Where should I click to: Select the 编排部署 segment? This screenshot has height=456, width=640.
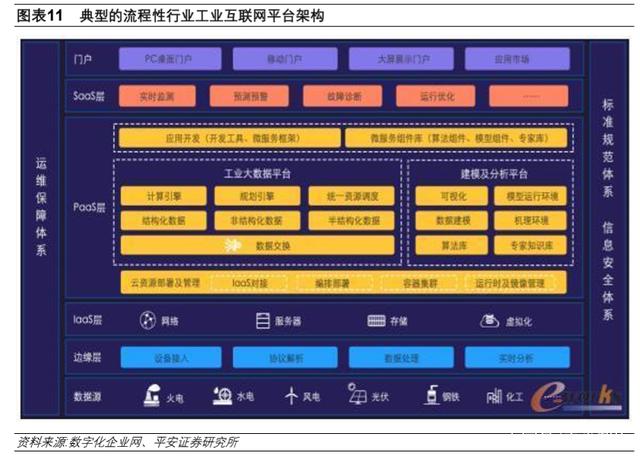[x=332, y=283]
